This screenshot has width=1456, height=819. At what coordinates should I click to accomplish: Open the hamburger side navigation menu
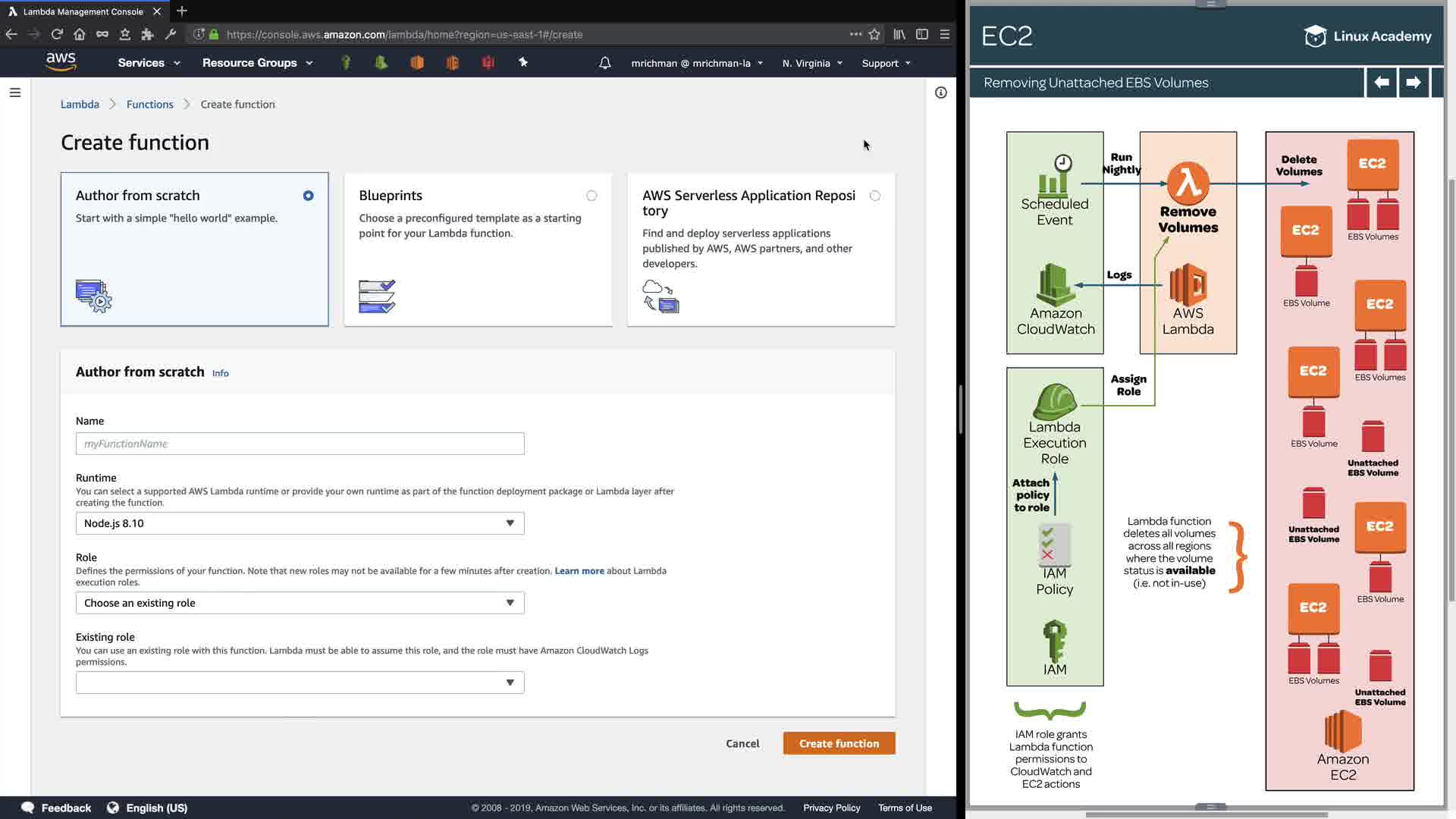point(15,93)
